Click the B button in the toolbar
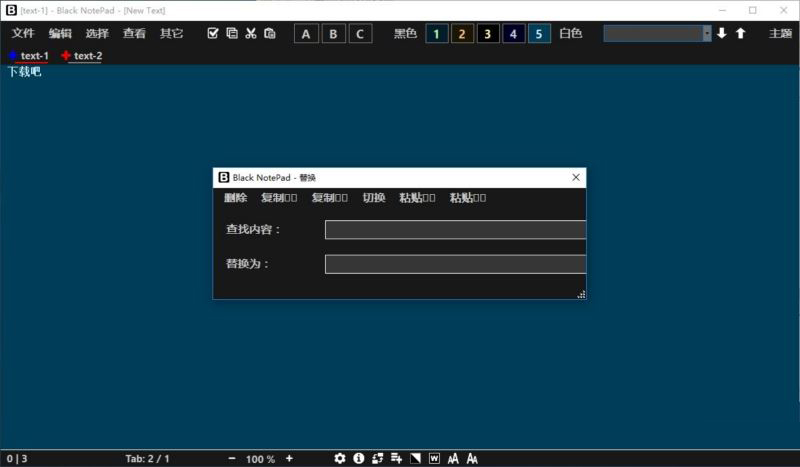This screenshot has width=800, height=467. 333,34
